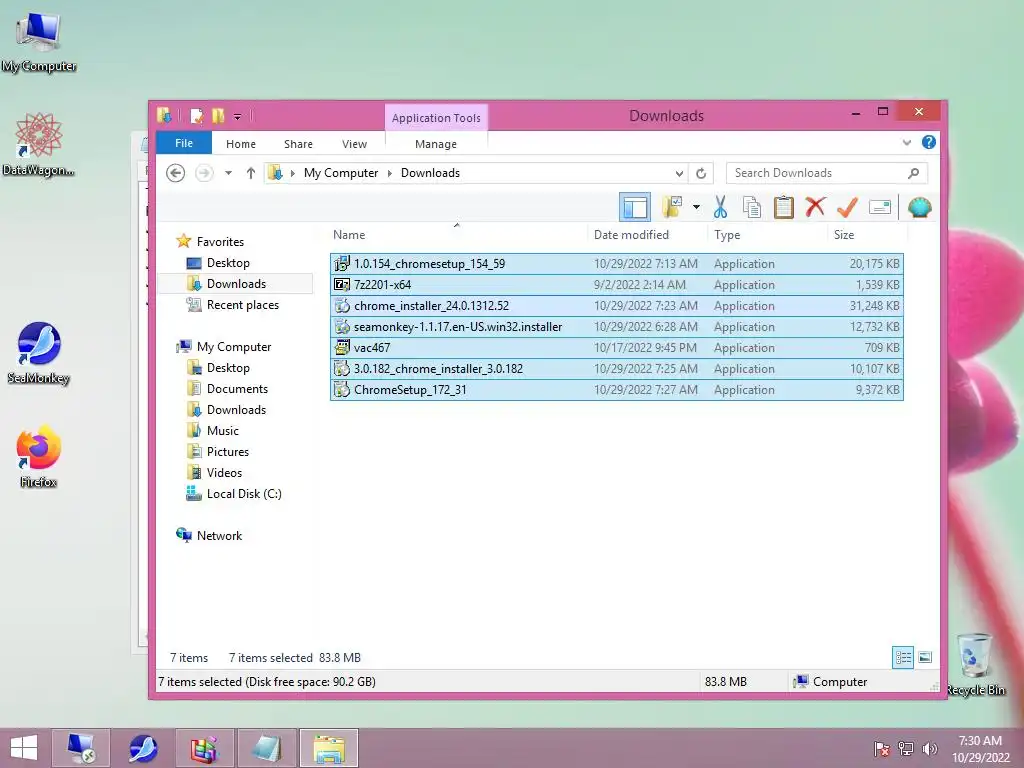Open the Help question mark icon
1024x768 pixels.
pyautogui.click(x=929, y=142)
